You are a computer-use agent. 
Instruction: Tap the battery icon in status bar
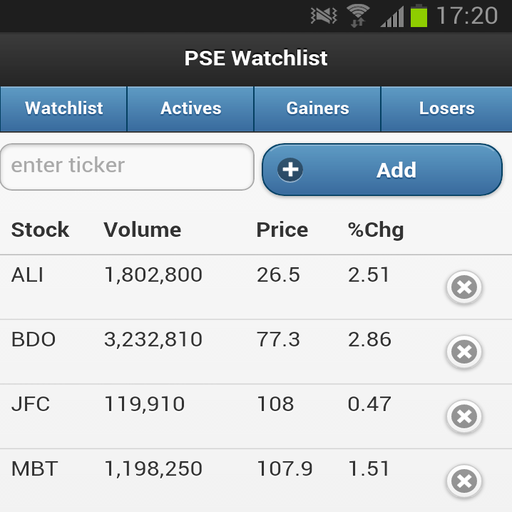(419, 16)
